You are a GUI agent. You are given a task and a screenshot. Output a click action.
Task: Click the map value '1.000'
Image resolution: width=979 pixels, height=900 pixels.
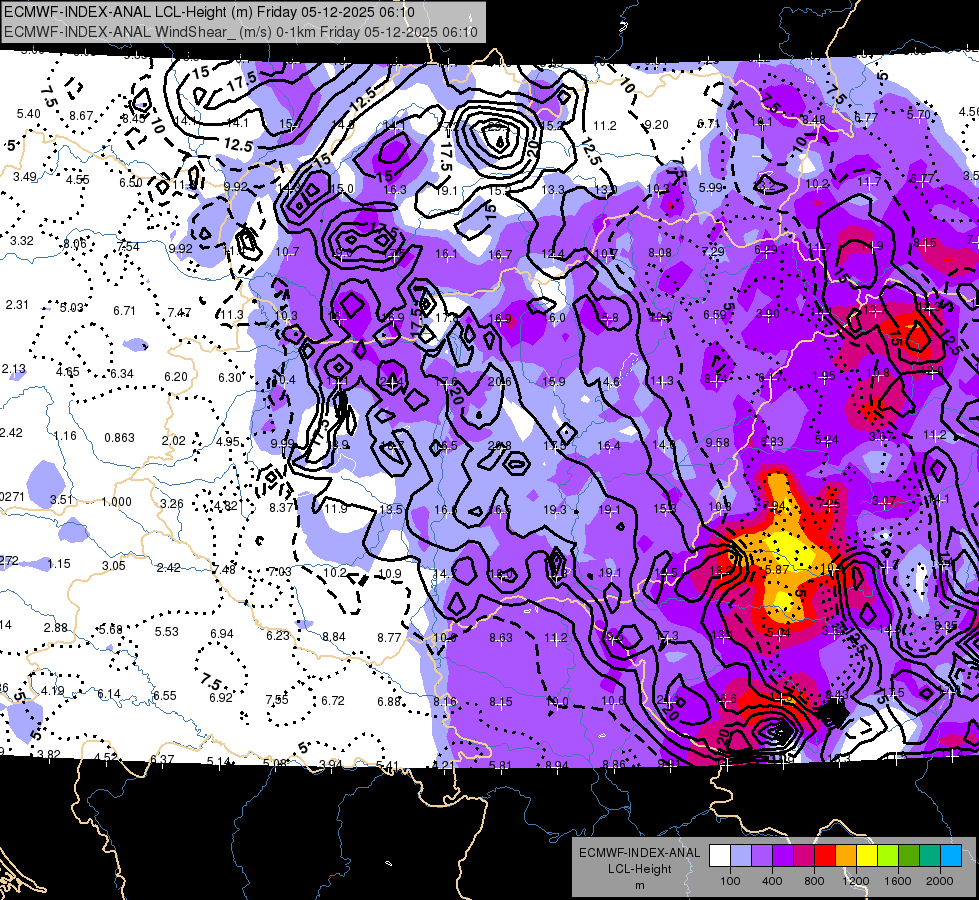pyautogui.click(x=116, y=502)
